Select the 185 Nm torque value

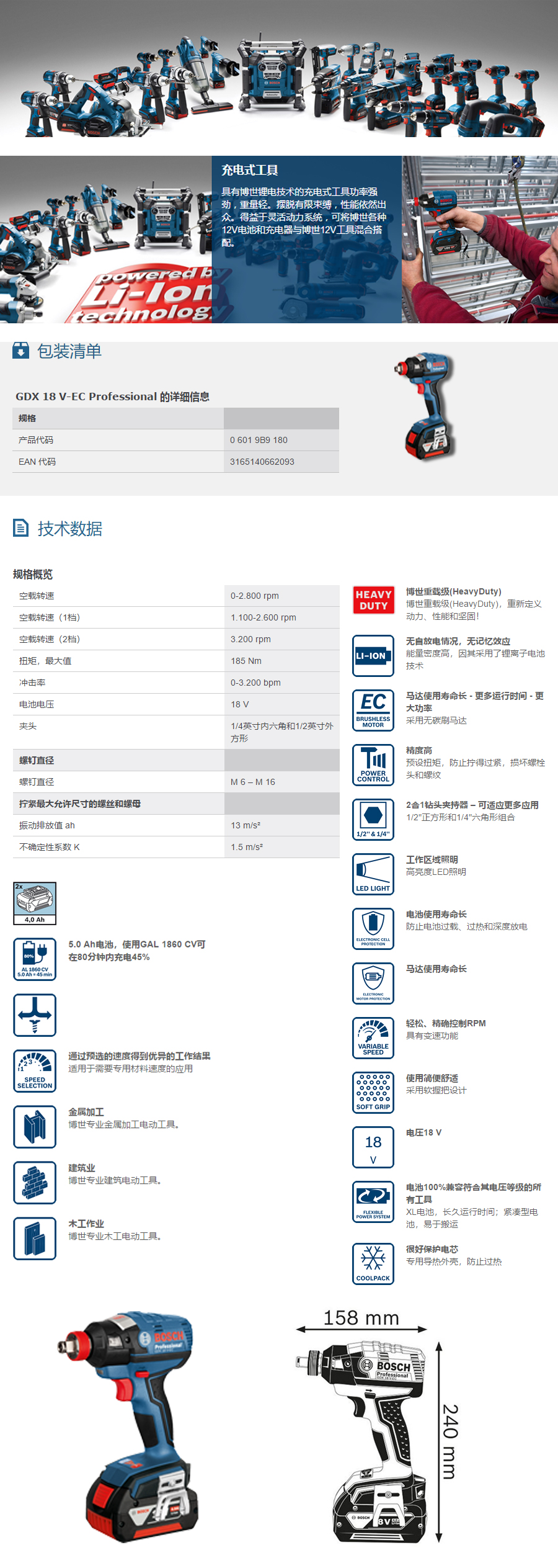[246, 661]
